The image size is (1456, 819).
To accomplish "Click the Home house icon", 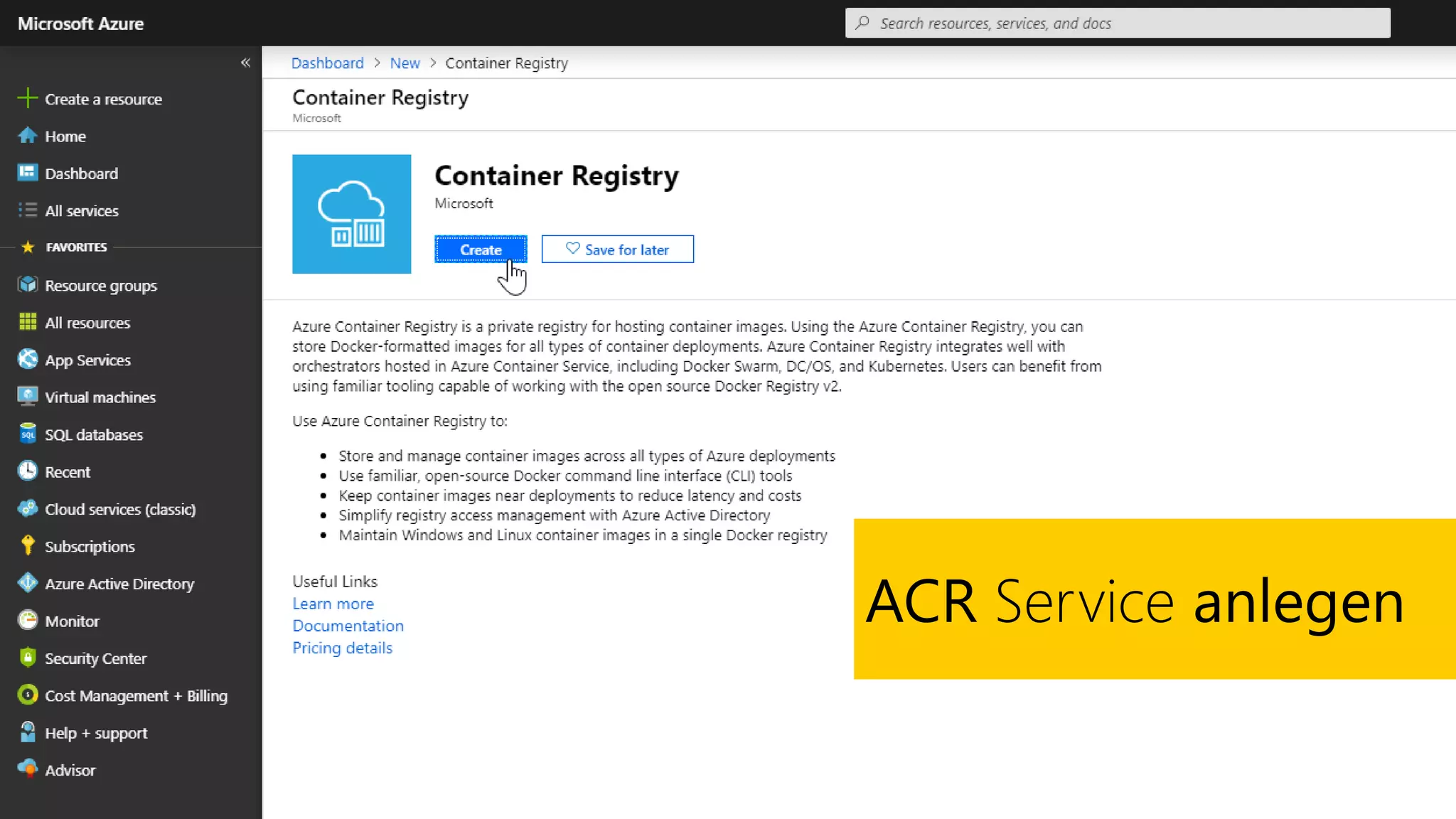I will pyautogui.click(x=27, y=135).
